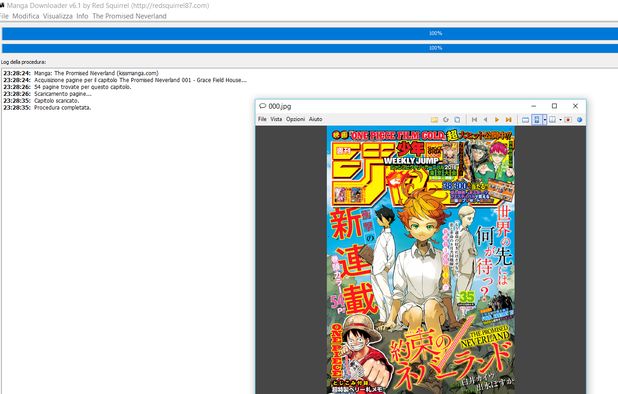Click the lower 100% progress bar
This screenshot has width=618, height=394.
[x=310, y=48]
